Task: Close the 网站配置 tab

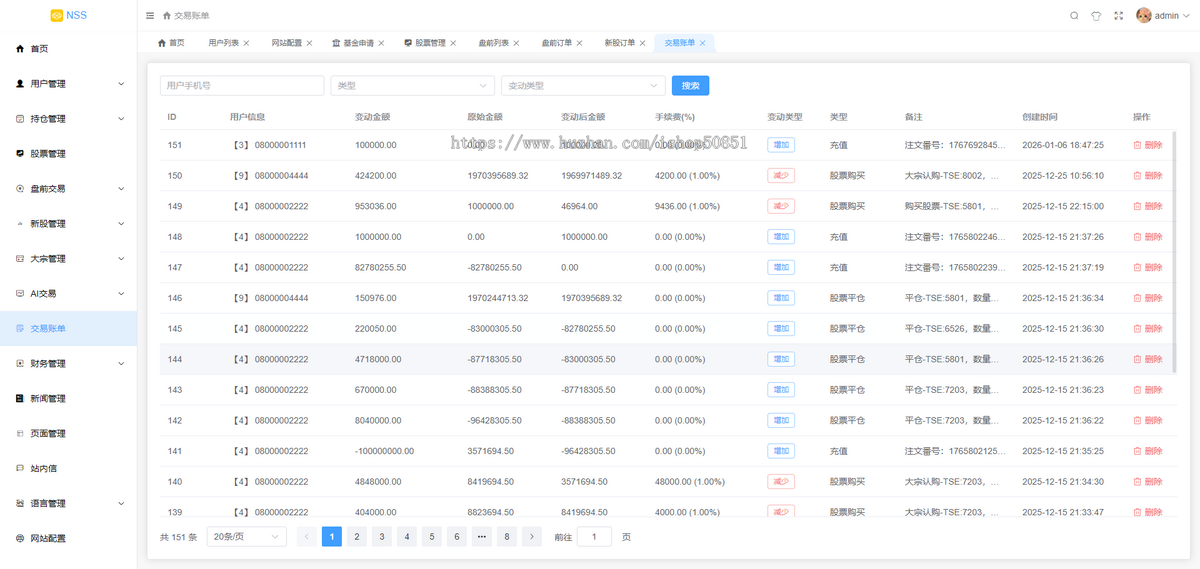Action: [x=309, y=43]
